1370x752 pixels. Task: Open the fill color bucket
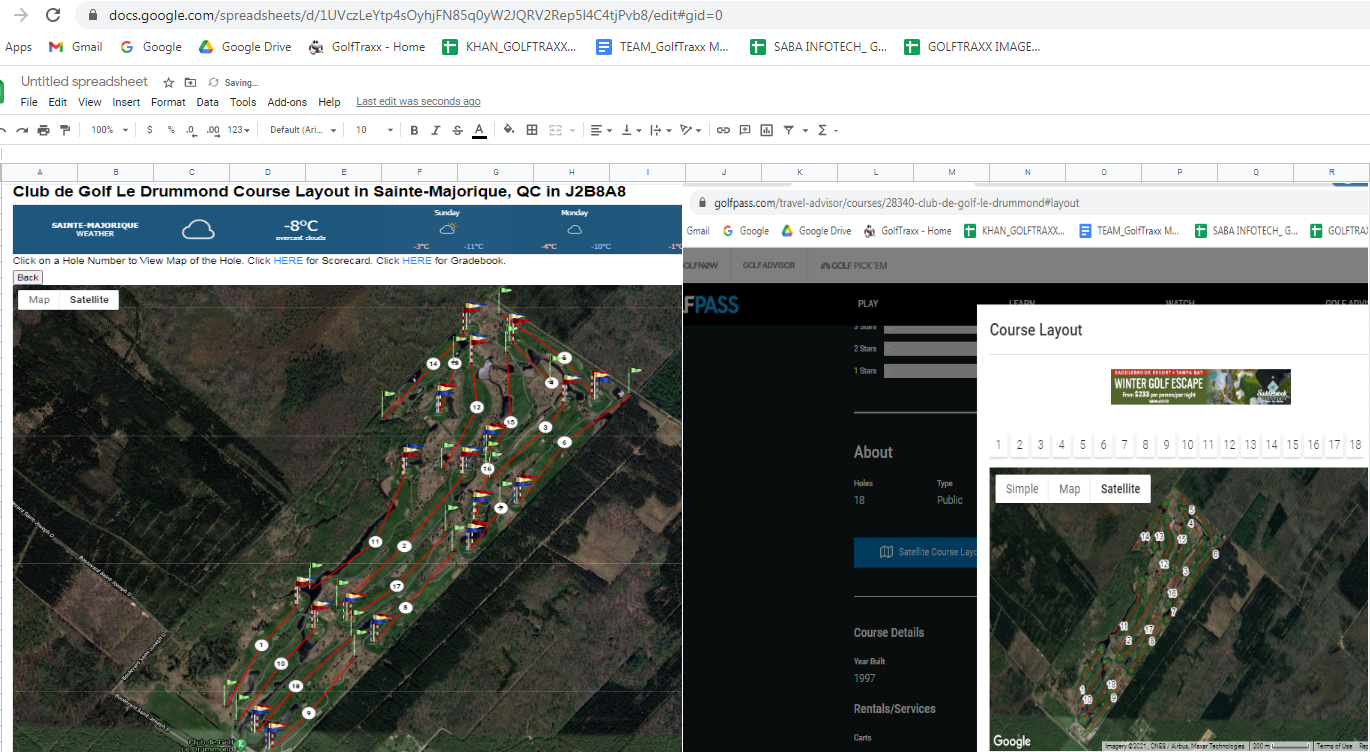tap(509, 130)
